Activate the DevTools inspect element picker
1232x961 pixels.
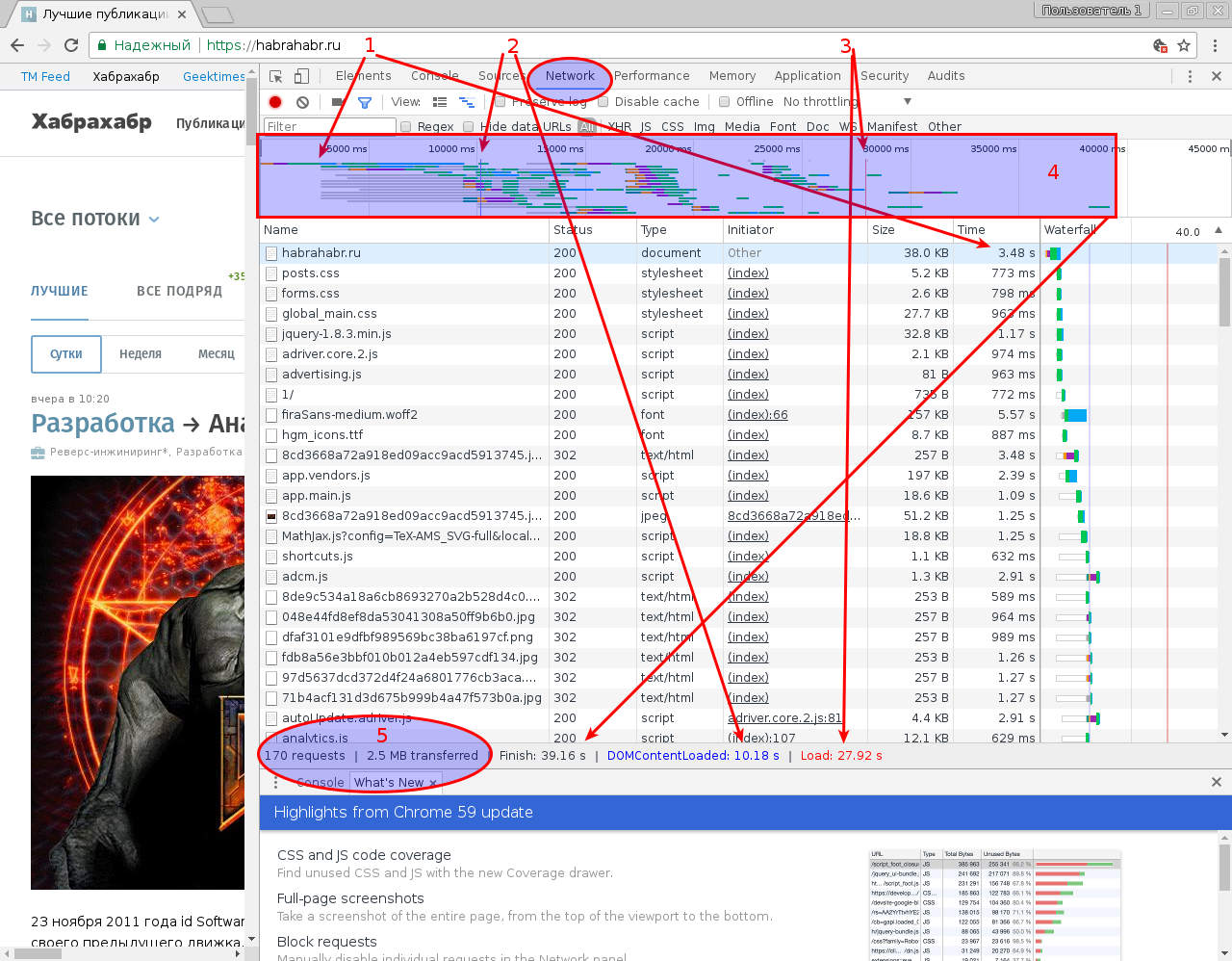[x=276, y=76]
